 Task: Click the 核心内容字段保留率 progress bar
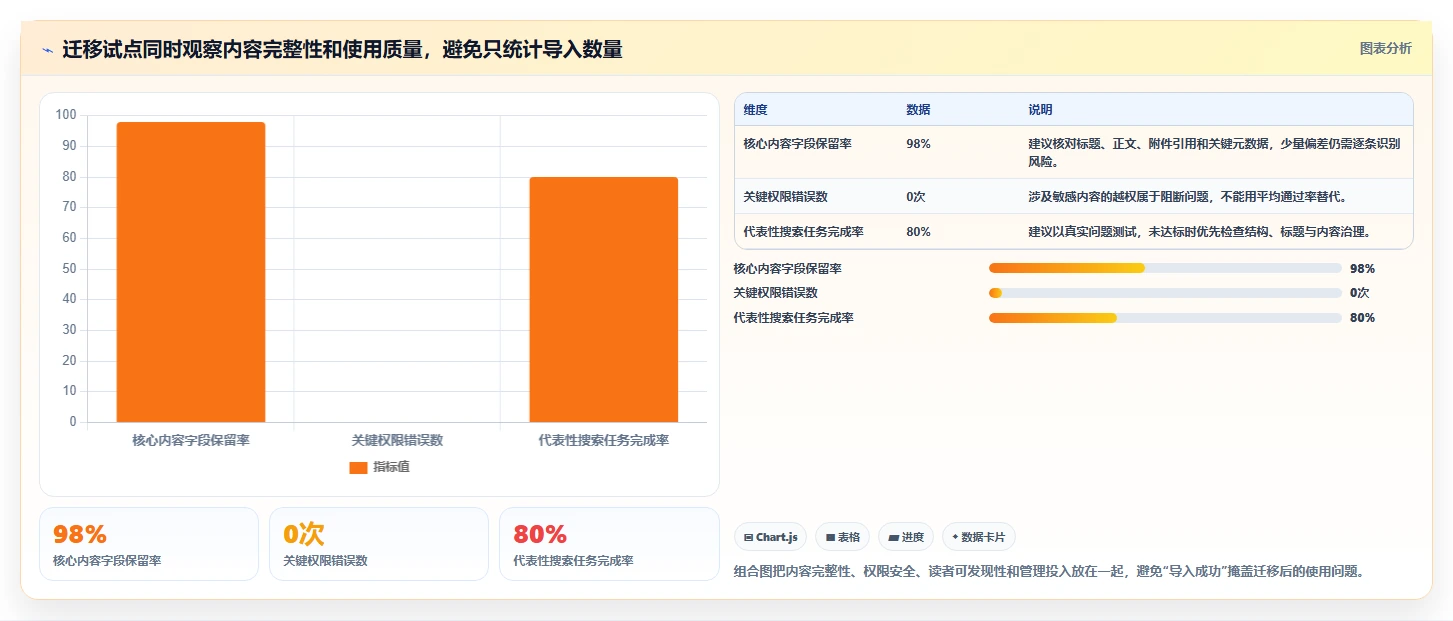coord(1165,268)
